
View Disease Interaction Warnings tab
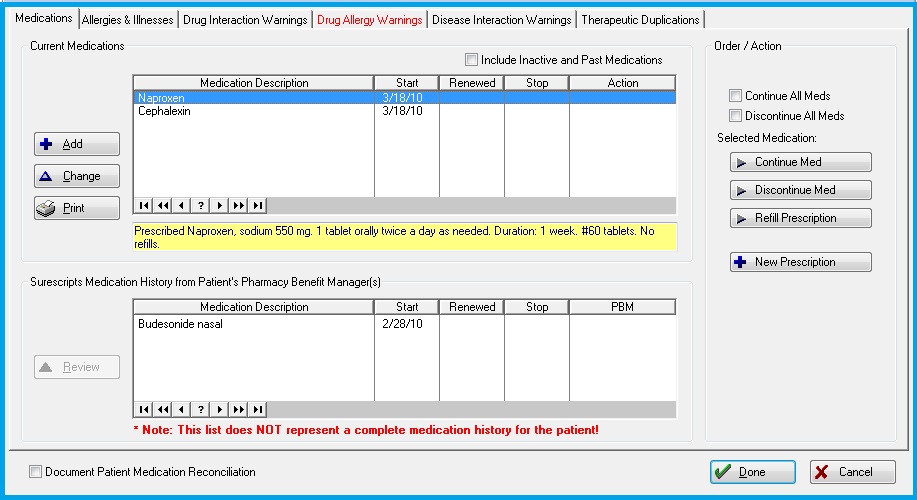tap(502, 20)
